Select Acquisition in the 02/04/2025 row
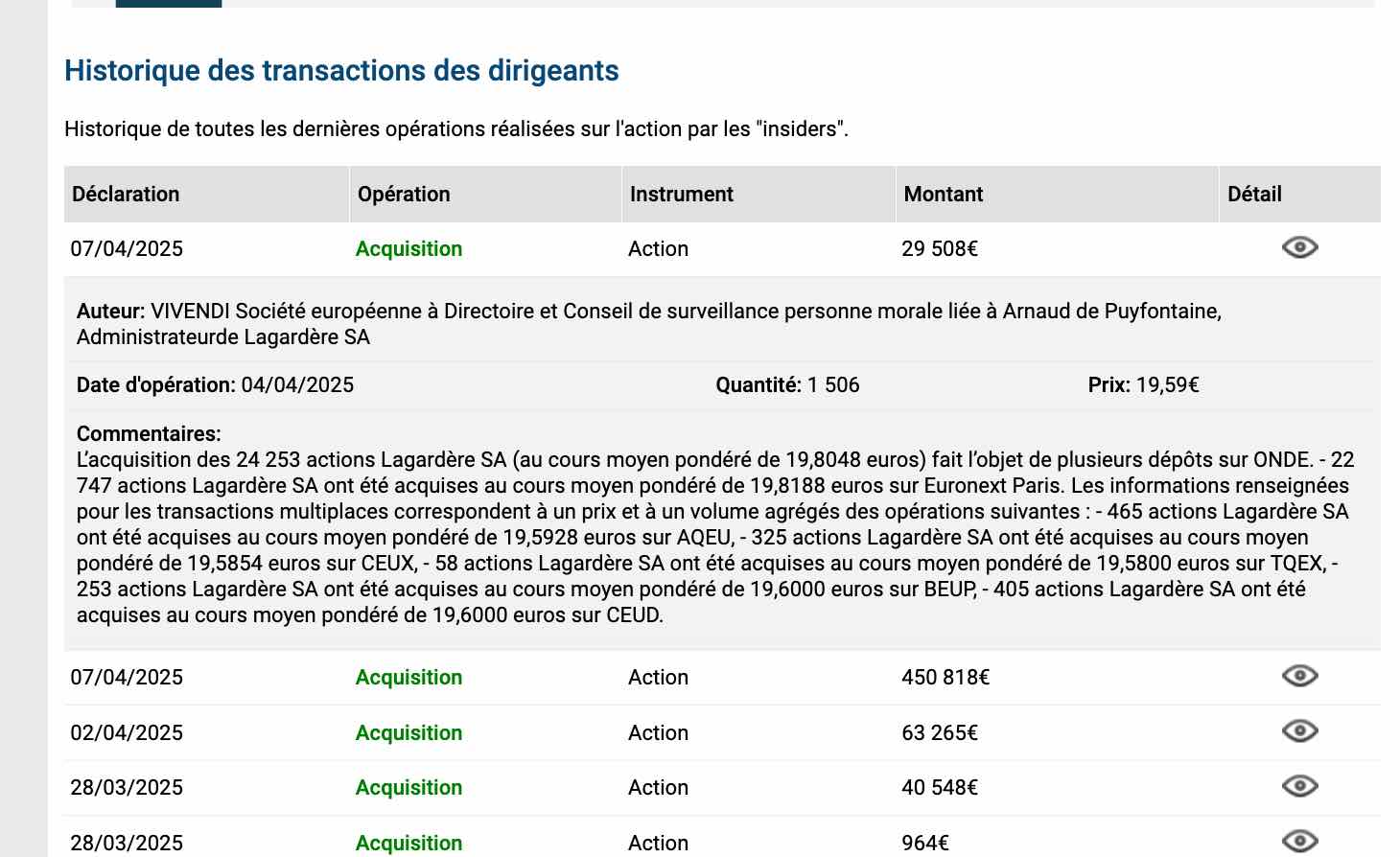The width and height of the screenshot is (1400, 857). tap(408, 732)
